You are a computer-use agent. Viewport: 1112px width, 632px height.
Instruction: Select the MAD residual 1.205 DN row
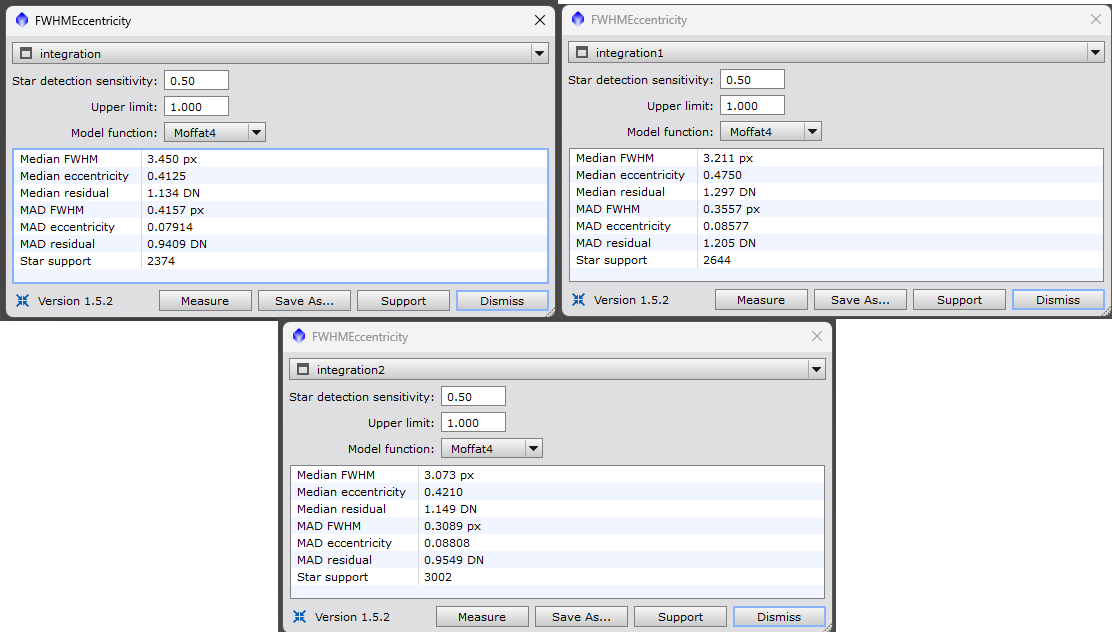pos(837,243)
